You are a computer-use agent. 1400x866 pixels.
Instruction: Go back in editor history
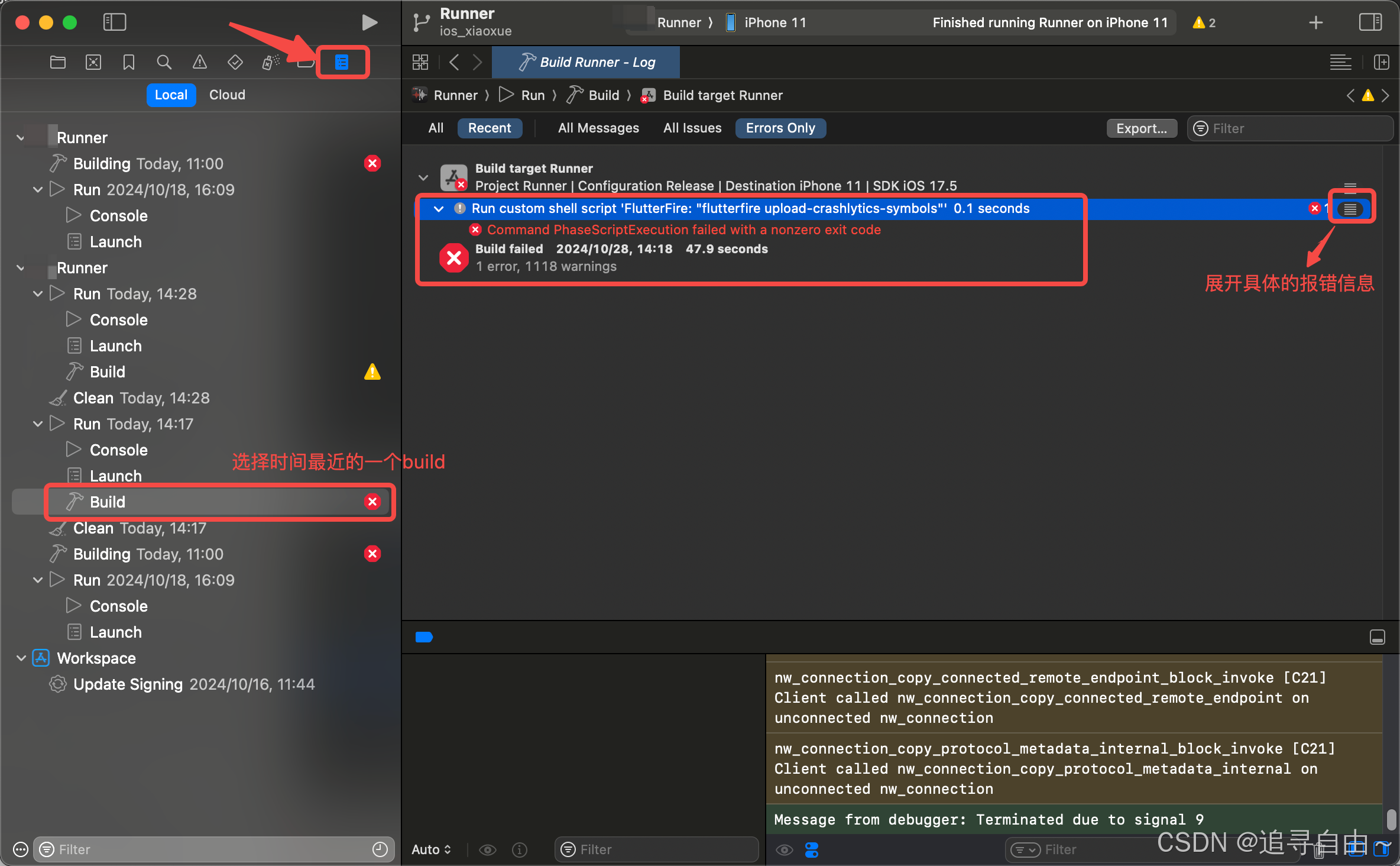point(454,62)
